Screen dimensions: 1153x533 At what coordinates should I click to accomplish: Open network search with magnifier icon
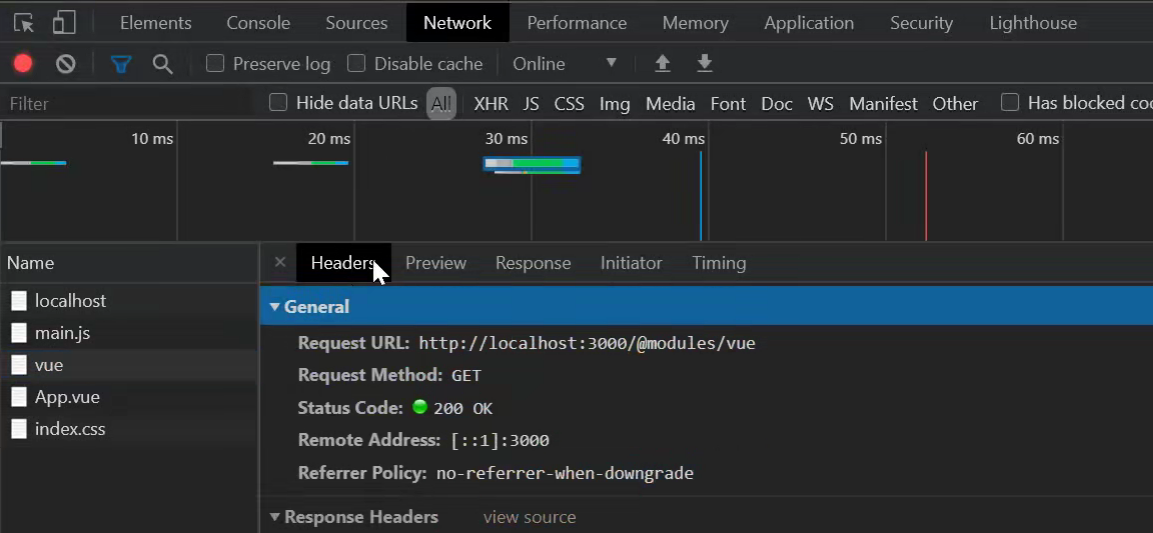pyautogui.click(x=162, y=64)
